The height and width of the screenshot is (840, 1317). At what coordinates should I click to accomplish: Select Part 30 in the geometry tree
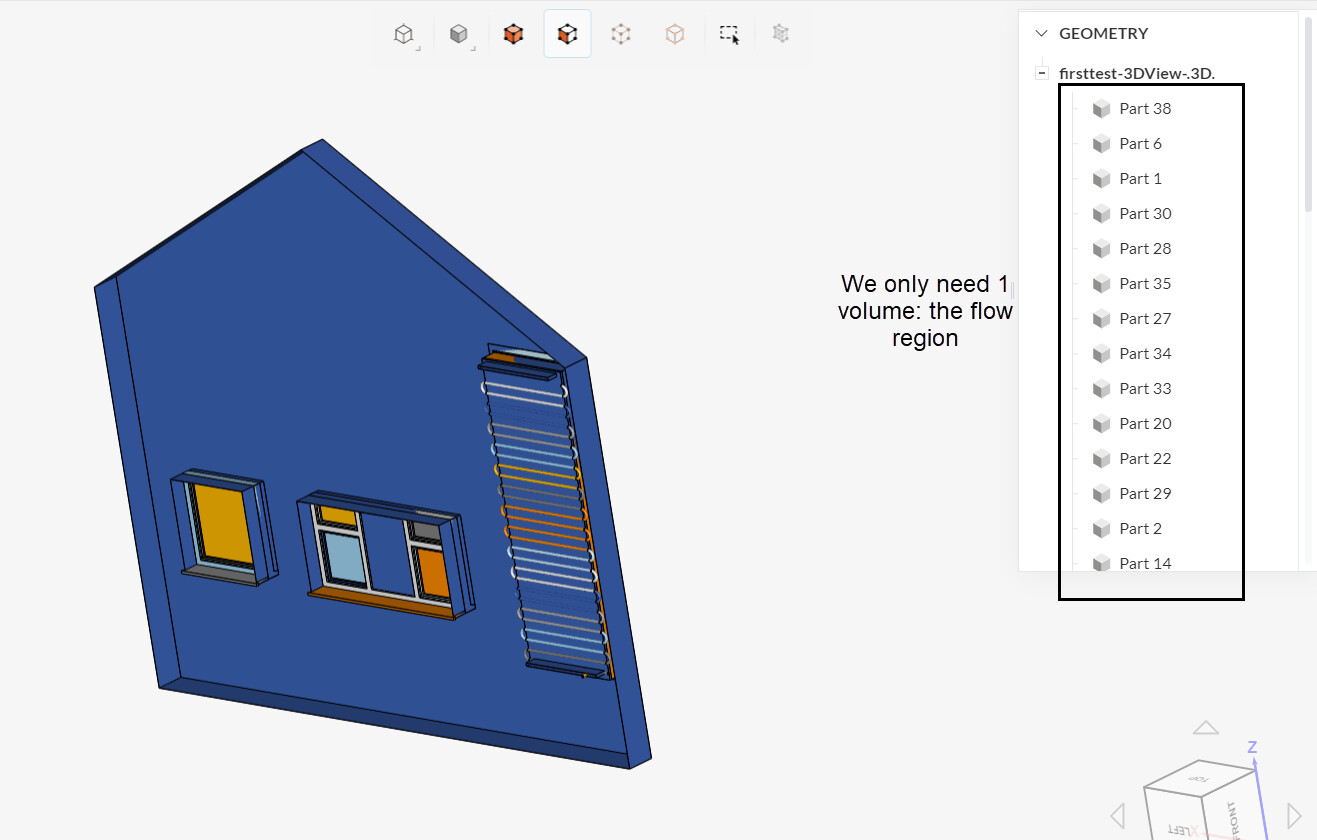point(1146,213)
